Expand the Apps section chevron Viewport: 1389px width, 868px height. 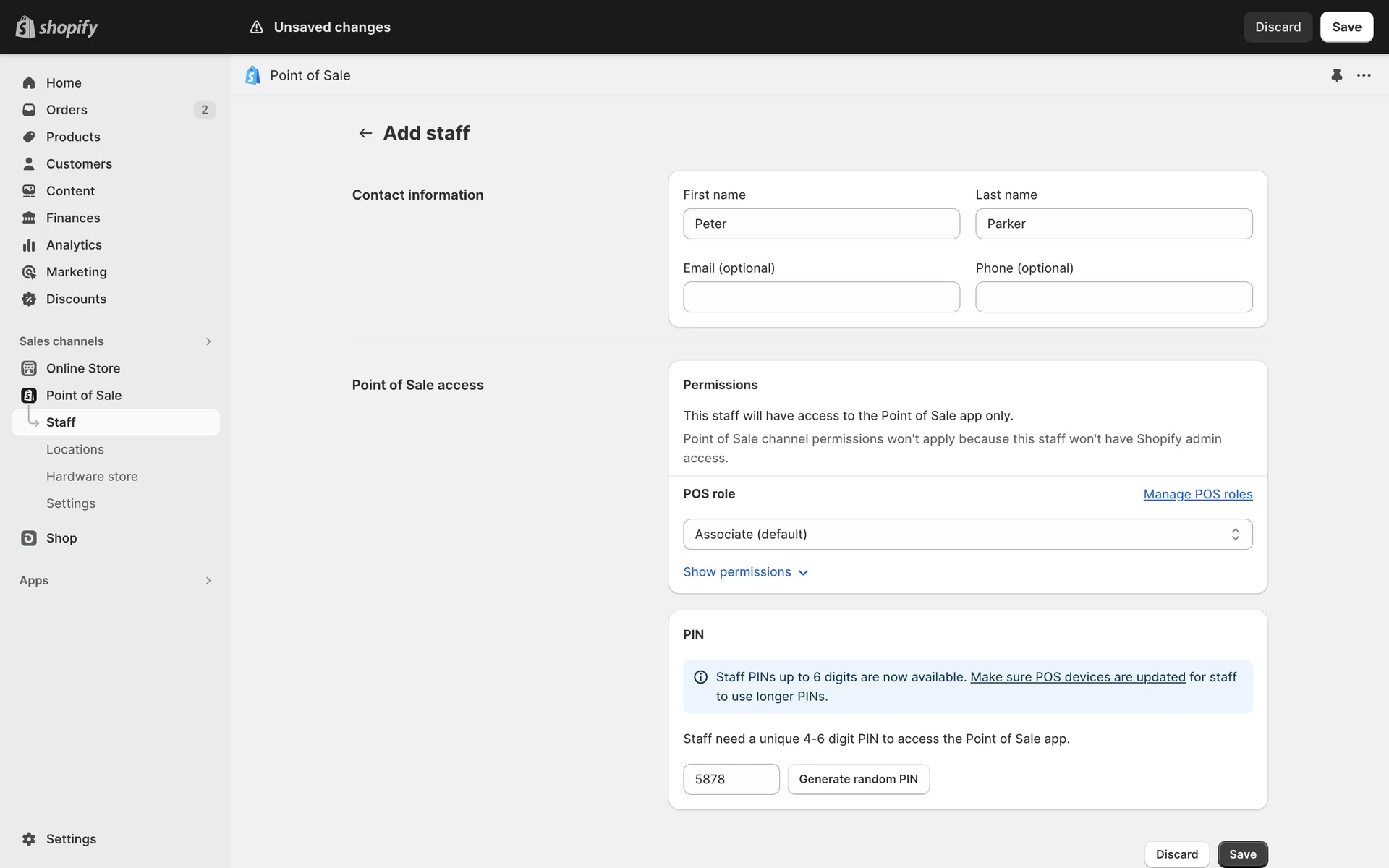point(208,581)
